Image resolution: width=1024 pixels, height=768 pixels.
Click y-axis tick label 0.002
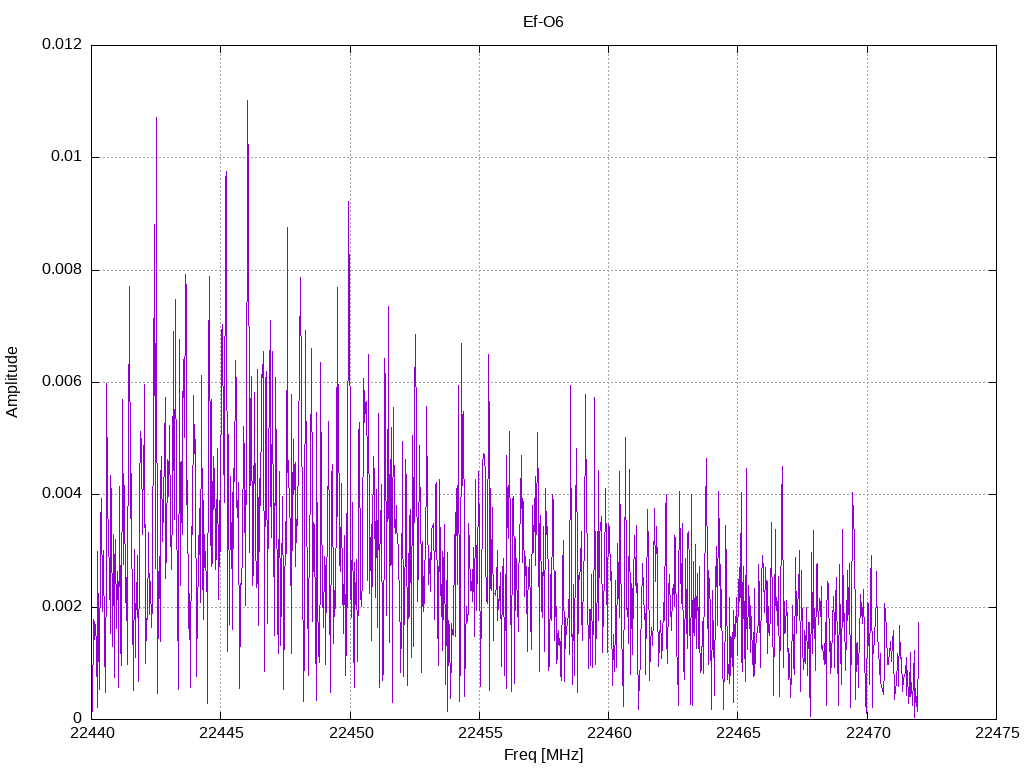coord(62,606)
